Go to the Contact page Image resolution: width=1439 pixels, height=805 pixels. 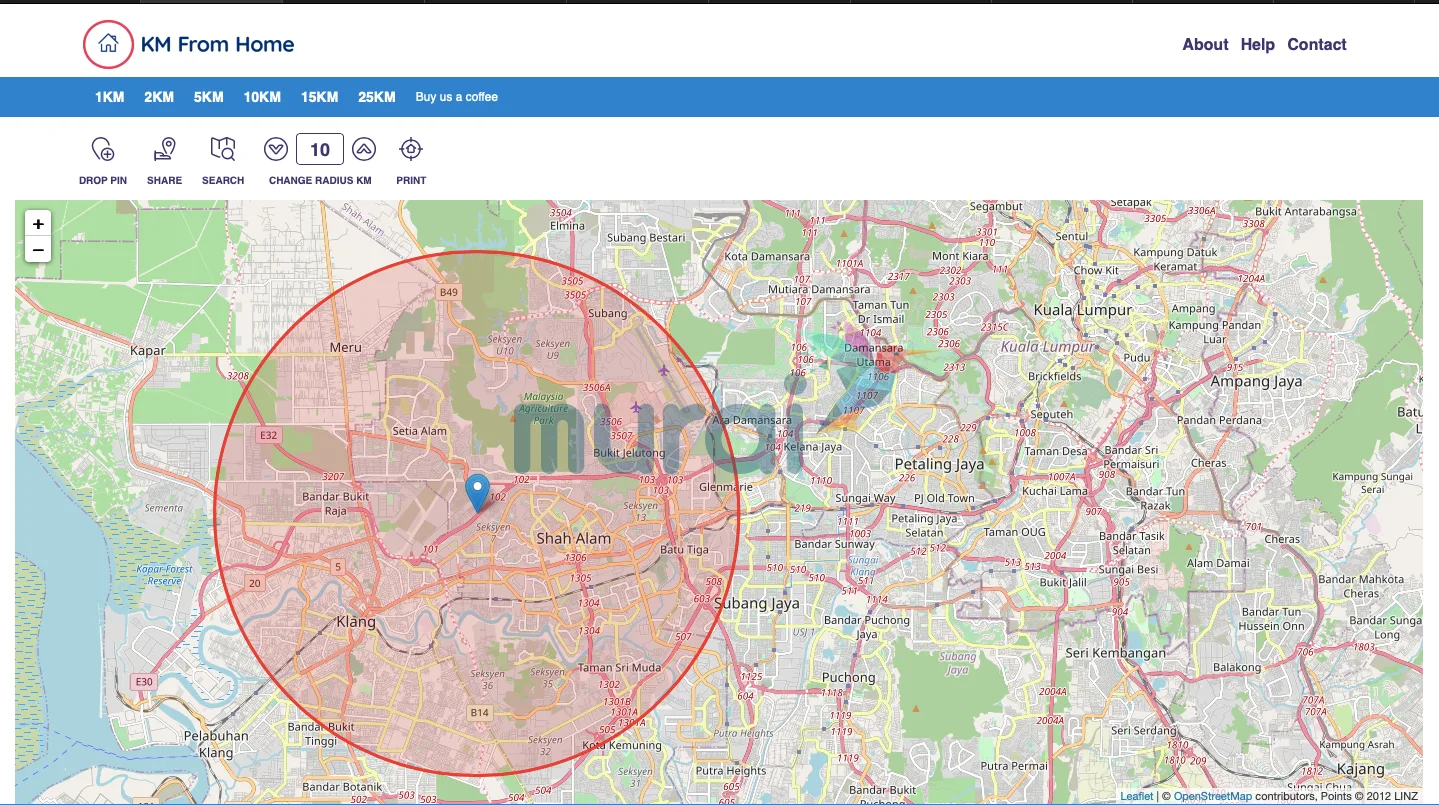coord(1316,44)
